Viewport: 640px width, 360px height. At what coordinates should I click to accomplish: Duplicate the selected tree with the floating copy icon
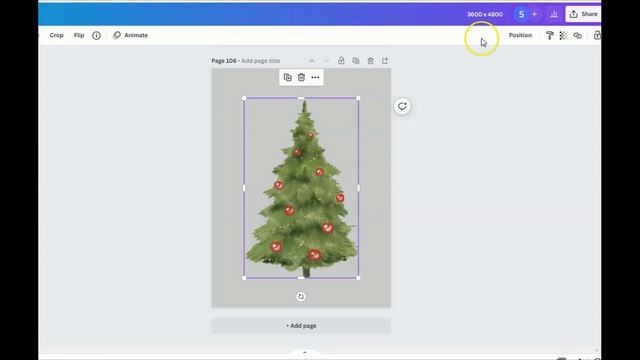287,78
